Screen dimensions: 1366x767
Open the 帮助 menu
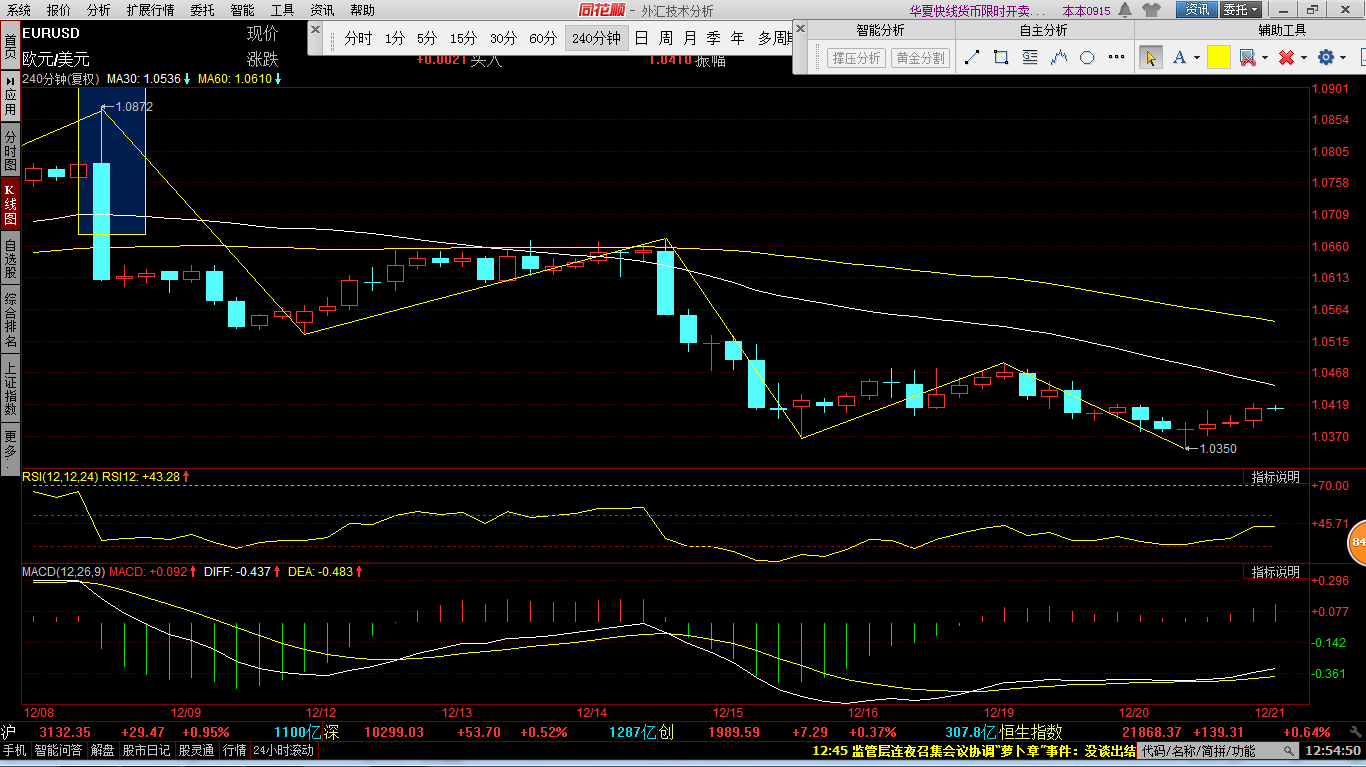coord(362,10)
